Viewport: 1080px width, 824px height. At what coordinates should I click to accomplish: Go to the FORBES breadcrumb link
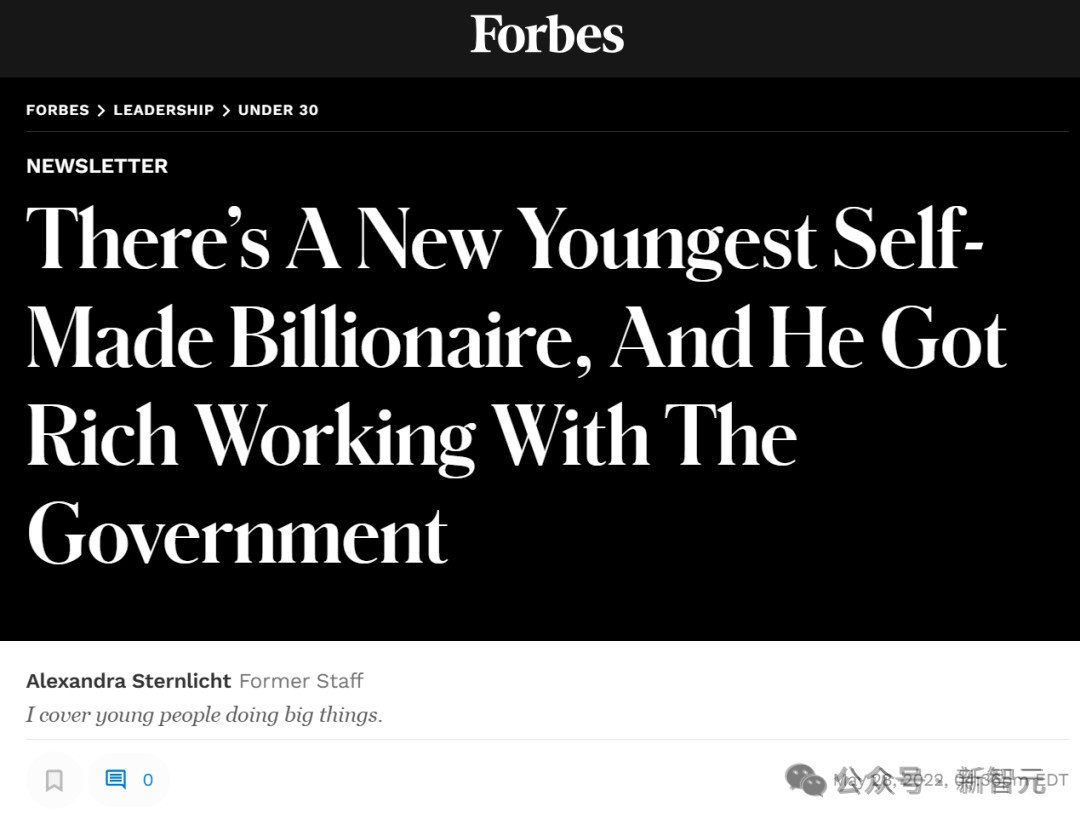58,110
